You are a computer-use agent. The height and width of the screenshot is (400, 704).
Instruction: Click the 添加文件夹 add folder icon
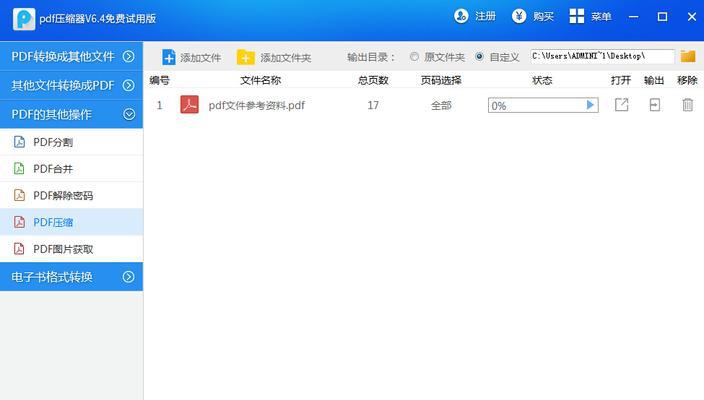pyautogui.click(x=246, y=57)
